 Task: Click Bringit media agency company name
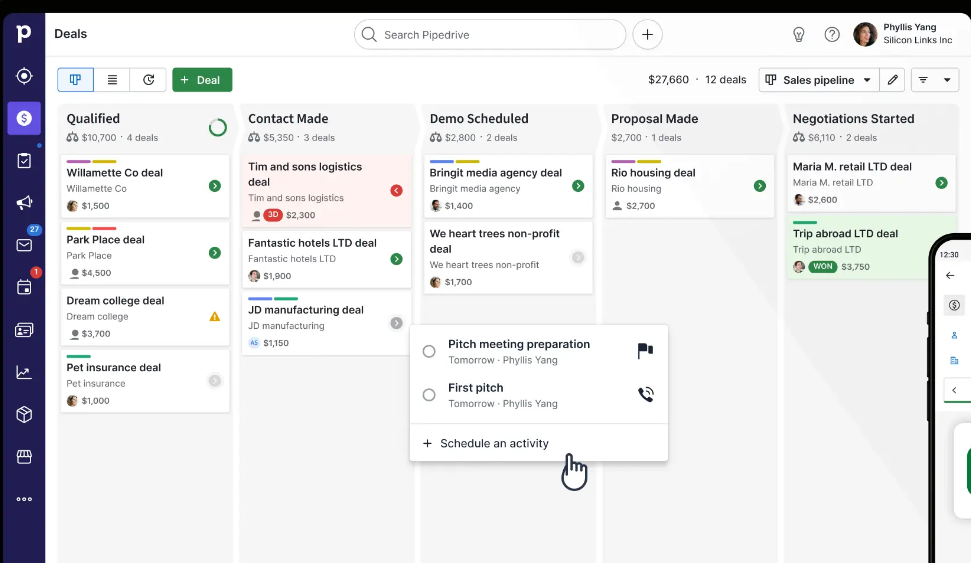click(x=474, y=188)
